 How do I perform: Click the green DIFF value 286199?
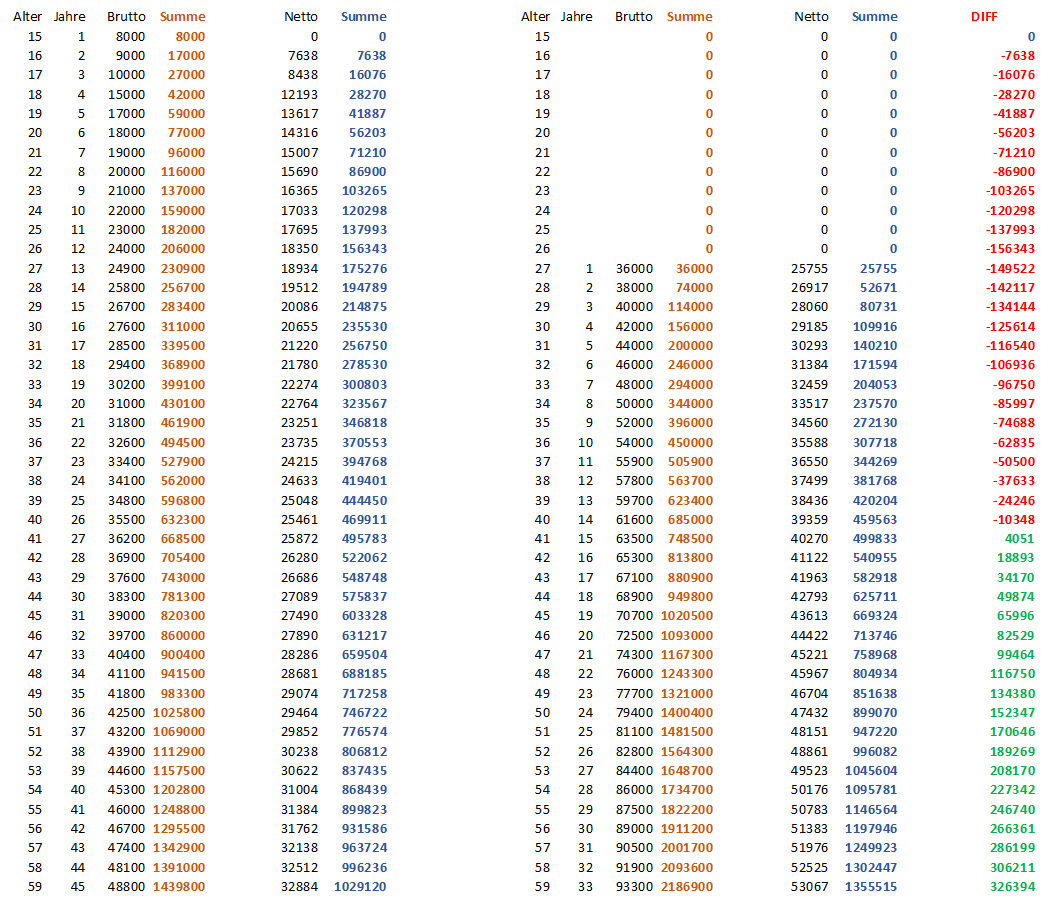[1012, 847]
